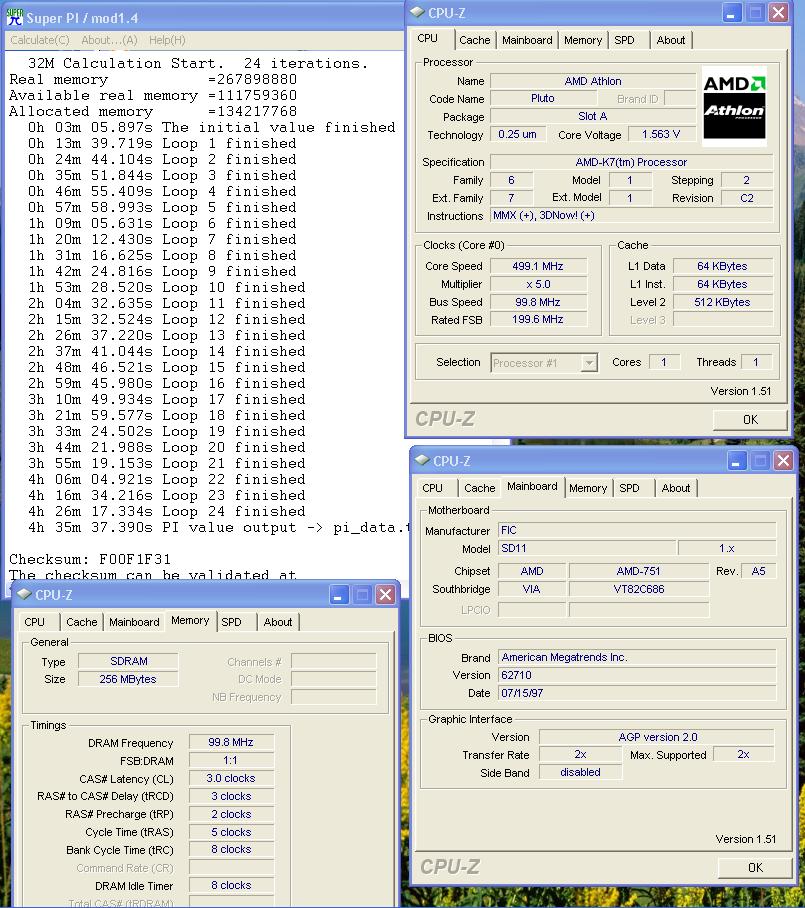This screenshot has width=805, height=908.
Task: Click the Level 2 cache value 512 KBytes
Action: point(722,302)
